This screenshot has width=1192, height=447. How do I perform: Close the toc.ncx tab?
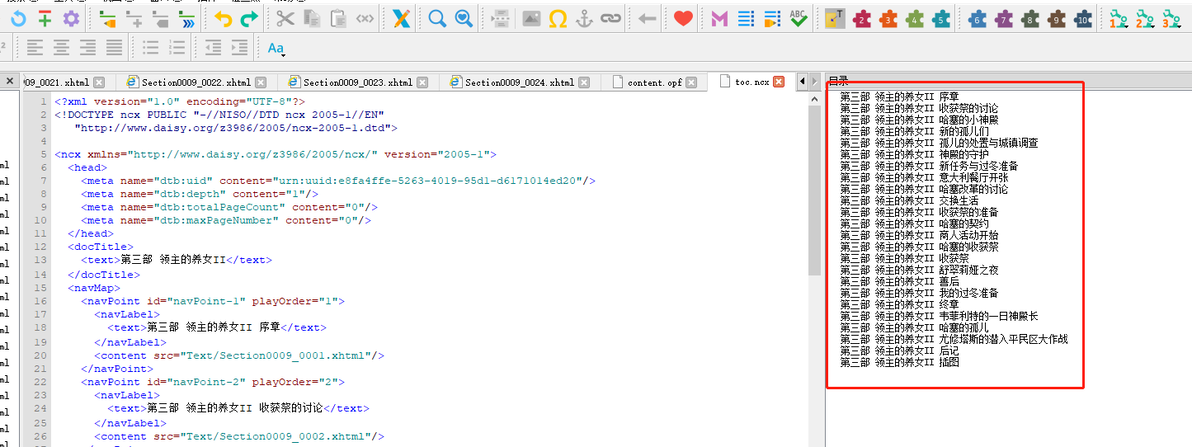778,82
